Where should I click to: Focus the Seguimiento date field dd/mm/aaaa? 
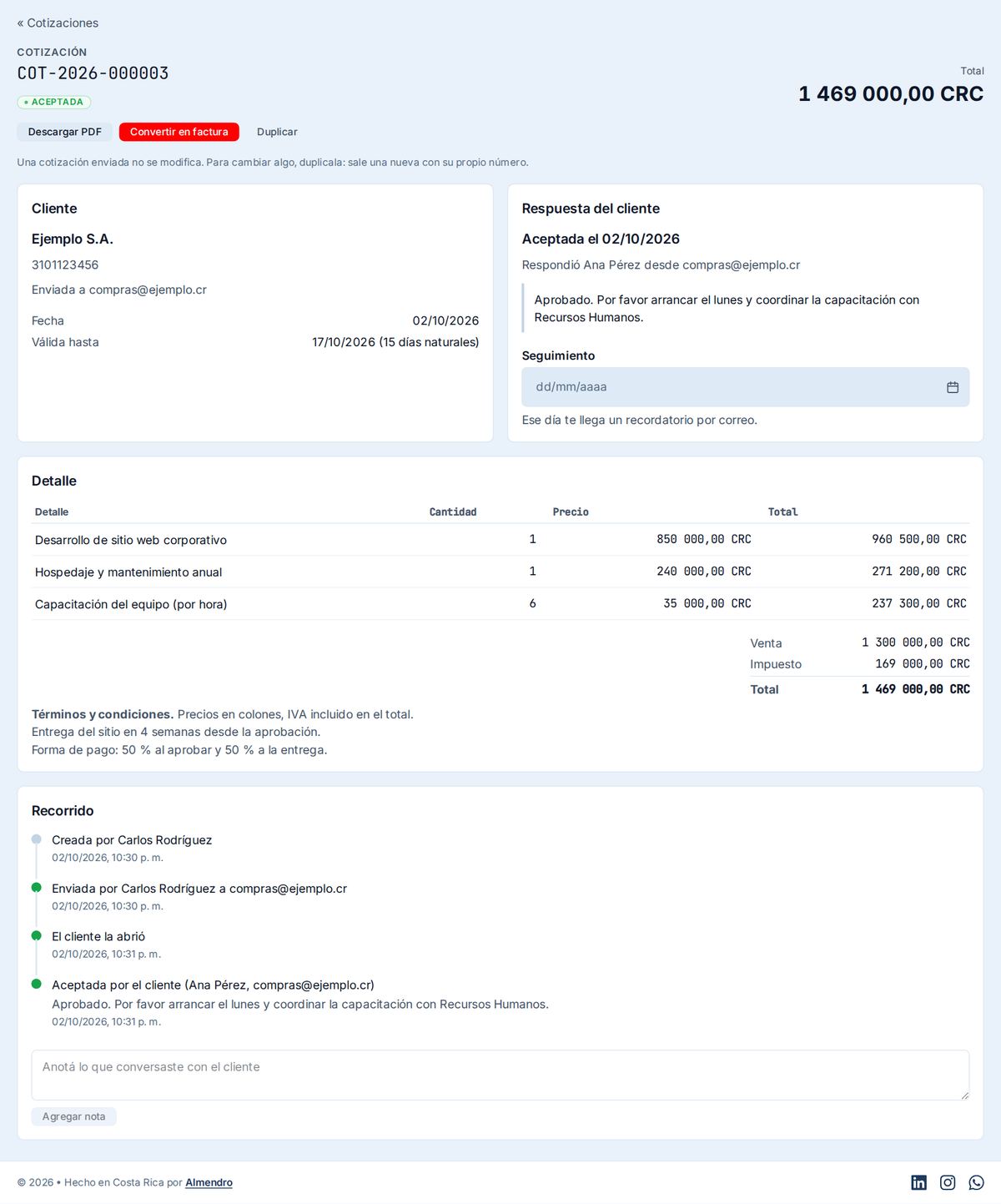746,387
